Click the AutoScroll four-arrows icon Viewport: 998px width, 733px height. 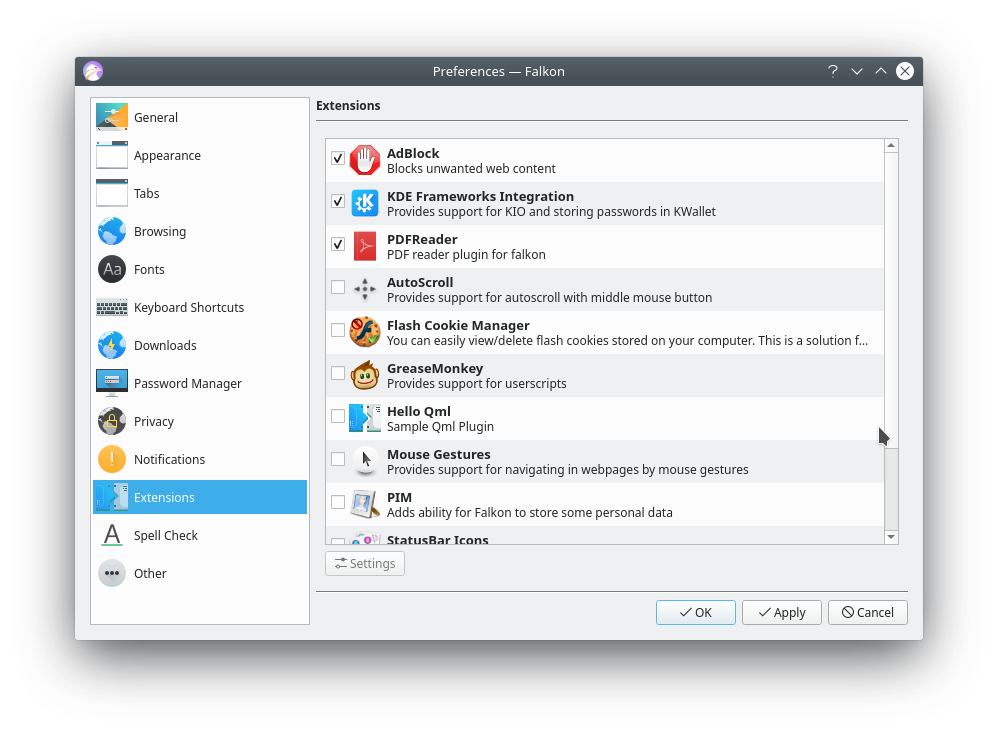(365, 289)
